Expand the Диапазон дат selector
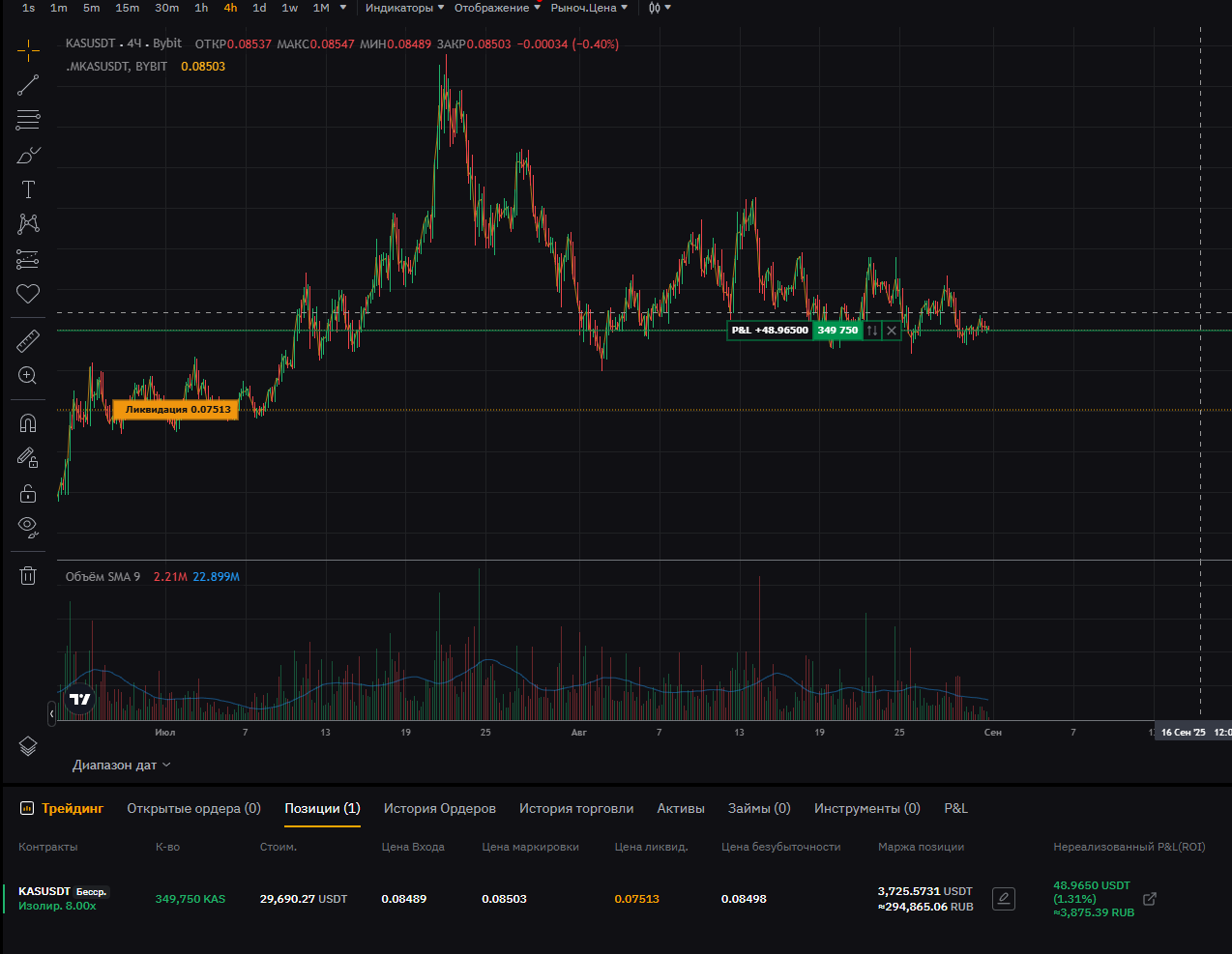 [121, 765]
